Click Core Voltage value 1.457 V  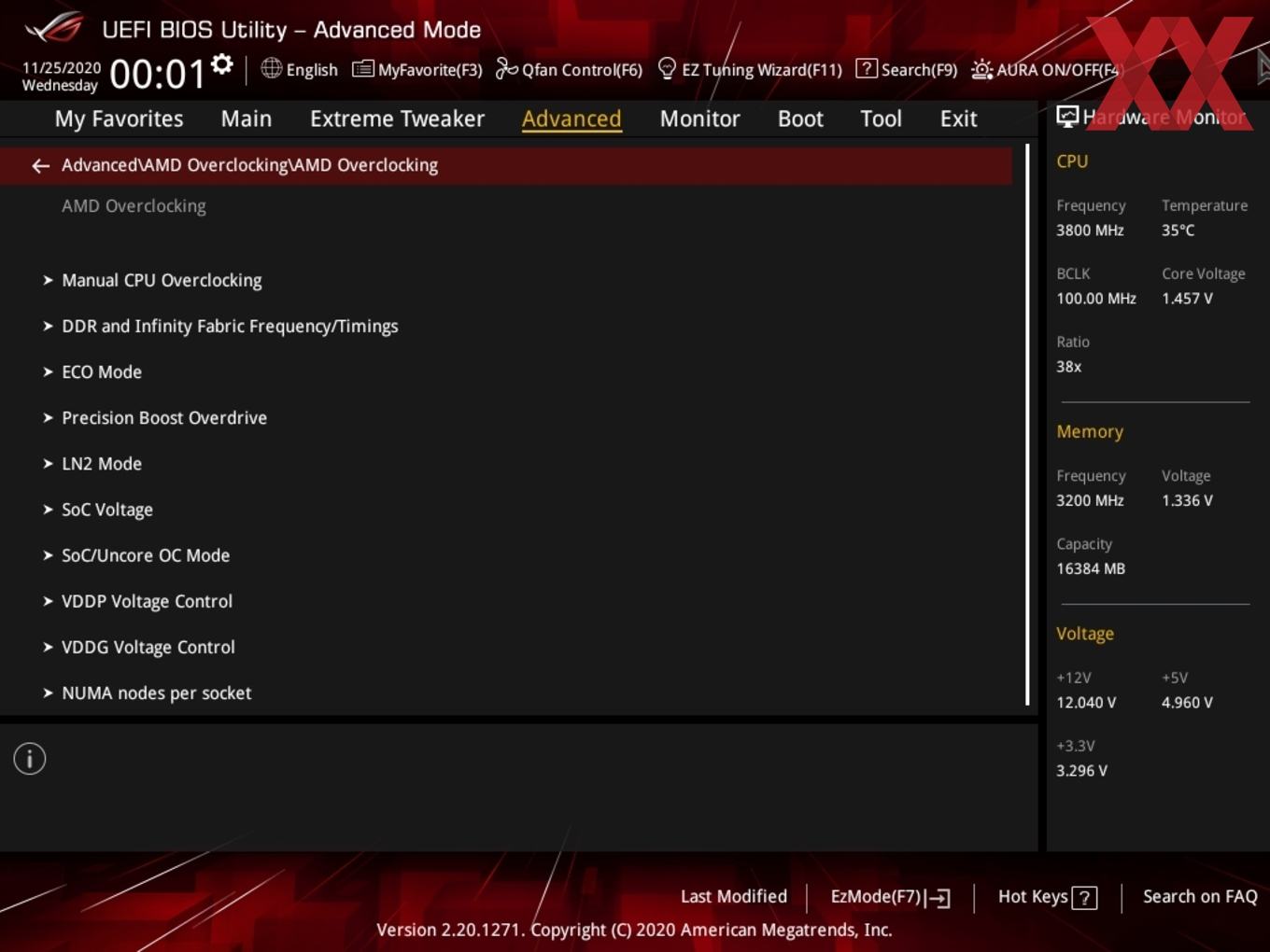[1187, 299]
